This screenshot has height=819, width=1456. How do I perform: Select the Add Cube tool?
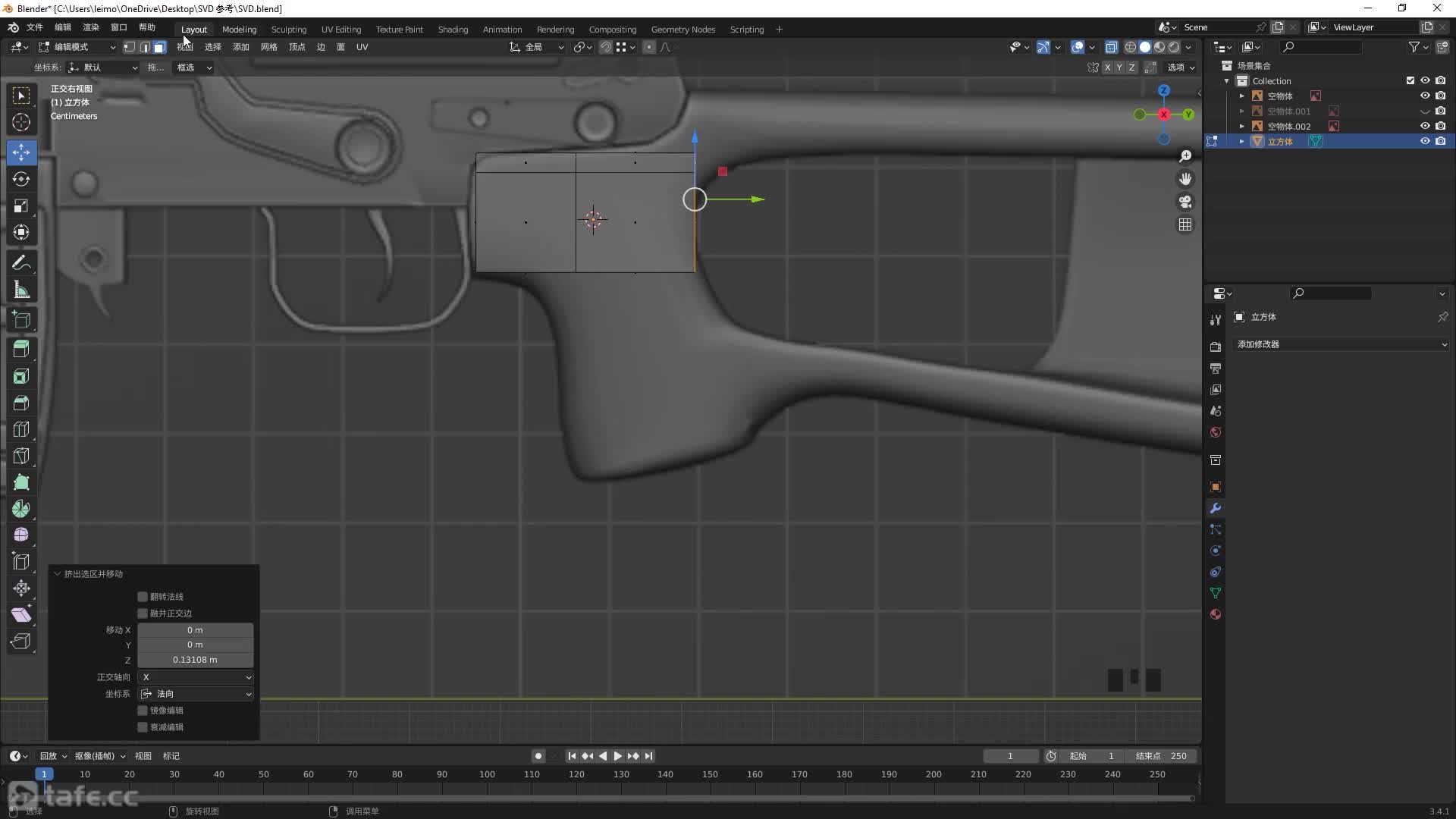click(x=21, y=320)
